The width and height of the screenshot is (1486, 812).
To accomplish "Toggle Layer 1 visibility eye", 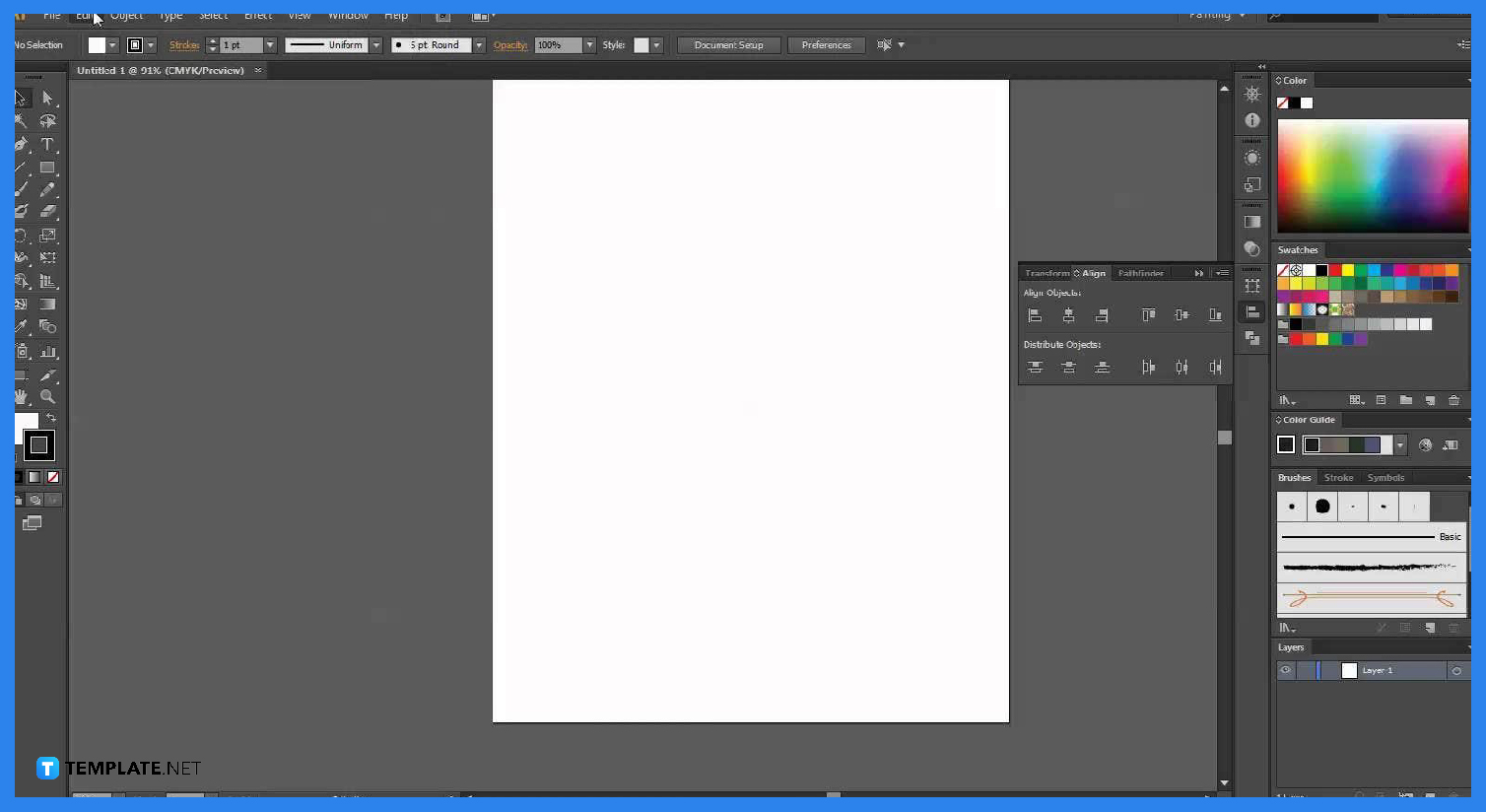I will [1286, 670].
